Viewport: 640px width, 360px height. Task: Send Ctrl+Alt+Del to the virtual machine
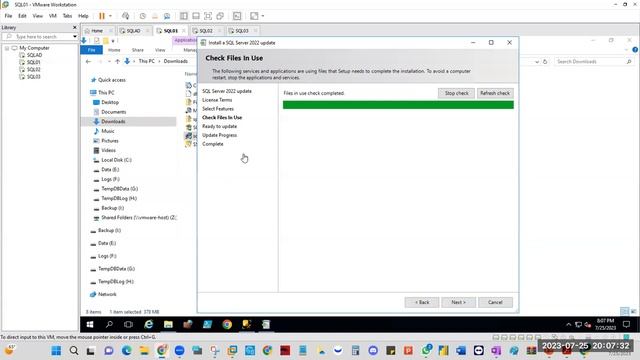pyautogui.click(x=125, y=16)
